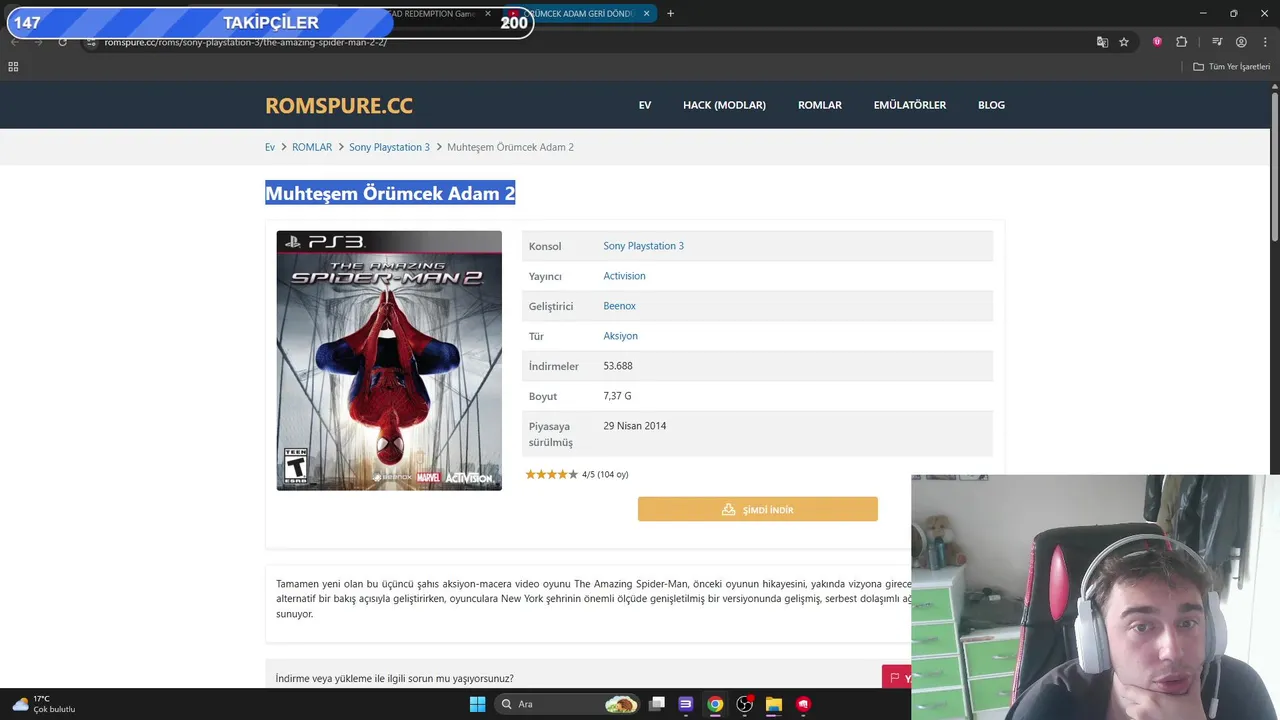Bookmark this page with the star icon
This screenshot has width=1280, height=720.
pos(1124,42)
